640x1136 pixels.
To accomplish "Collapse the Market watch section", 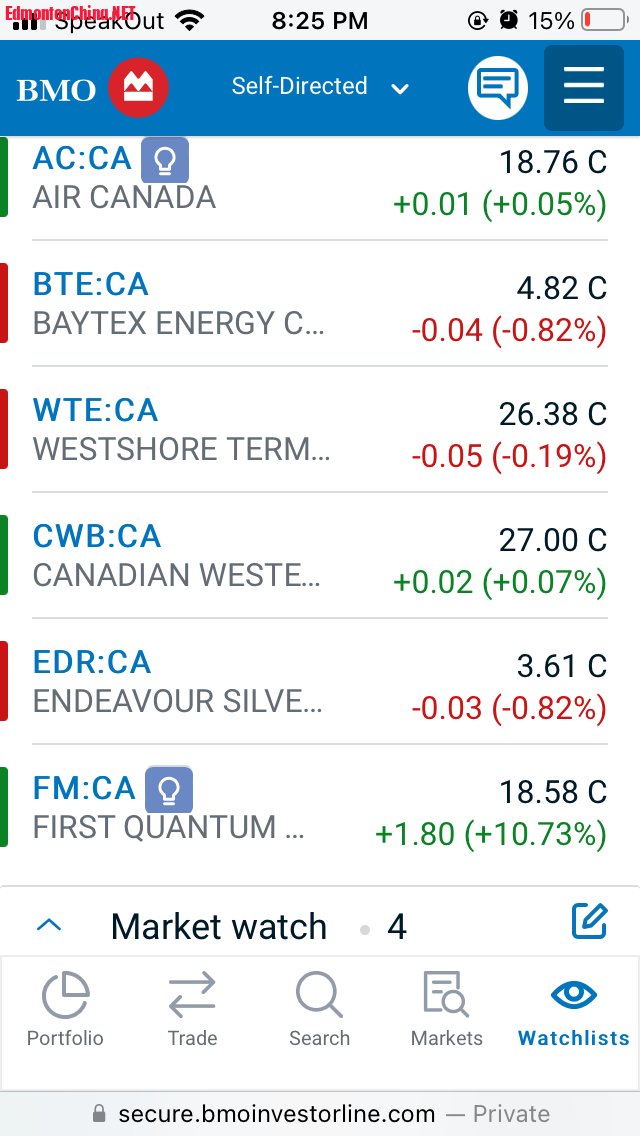I will tap(49, 925).
